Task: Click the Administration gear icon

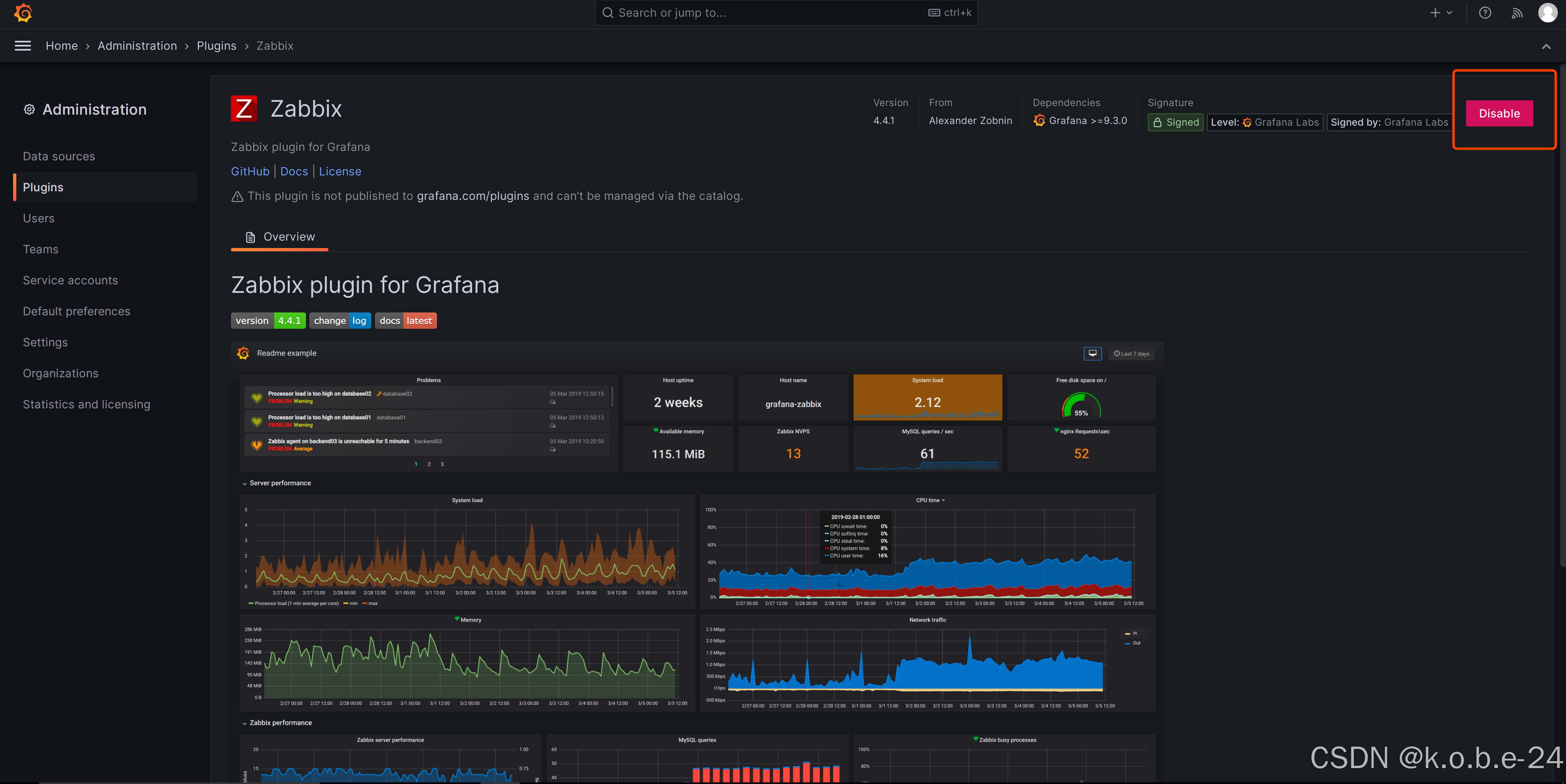Action: (x=29, y=109)
